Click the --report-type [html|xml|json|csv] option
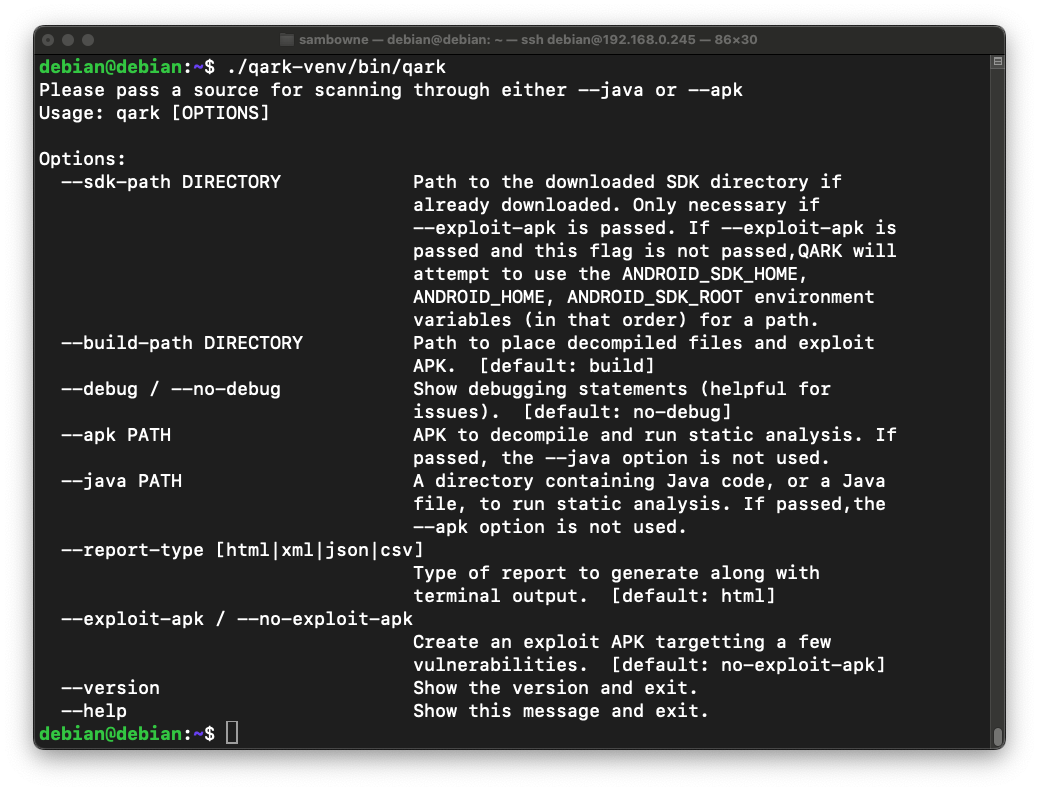Image resolution: width=1039 pixels, height=791 pixels. (x=243, y=549)
